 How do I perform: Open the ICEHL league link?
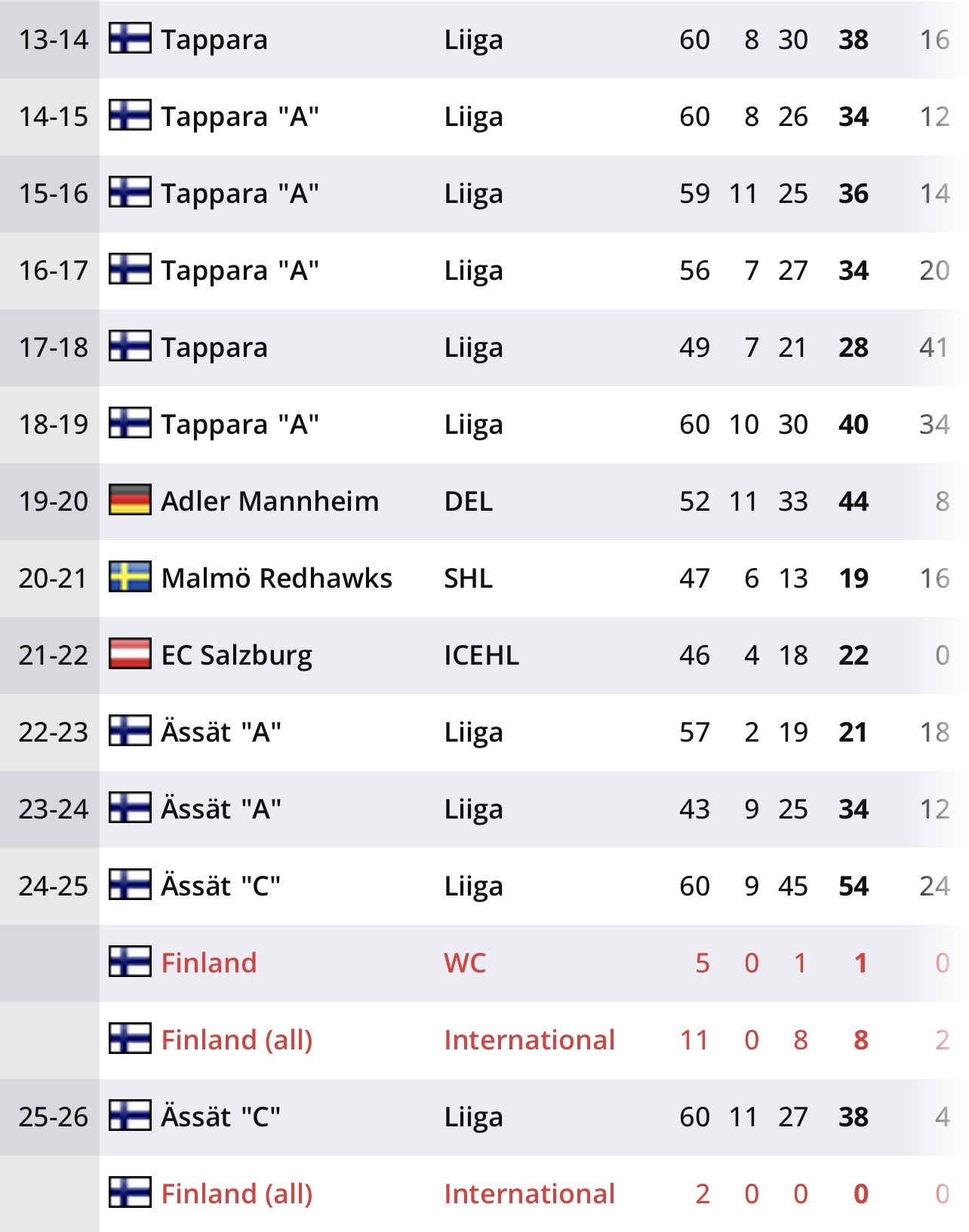[x=481, y=655]
